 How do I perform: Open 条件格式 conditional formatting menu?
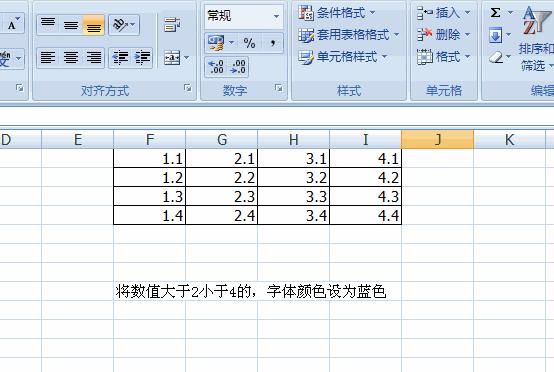pyautogui.click(x=336, y=13)
